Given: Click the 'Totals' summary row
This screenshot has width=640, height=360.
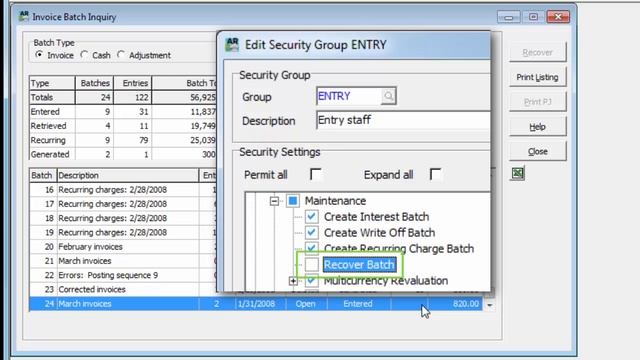Looking at the screenshot, I should [x=123, y=97].
